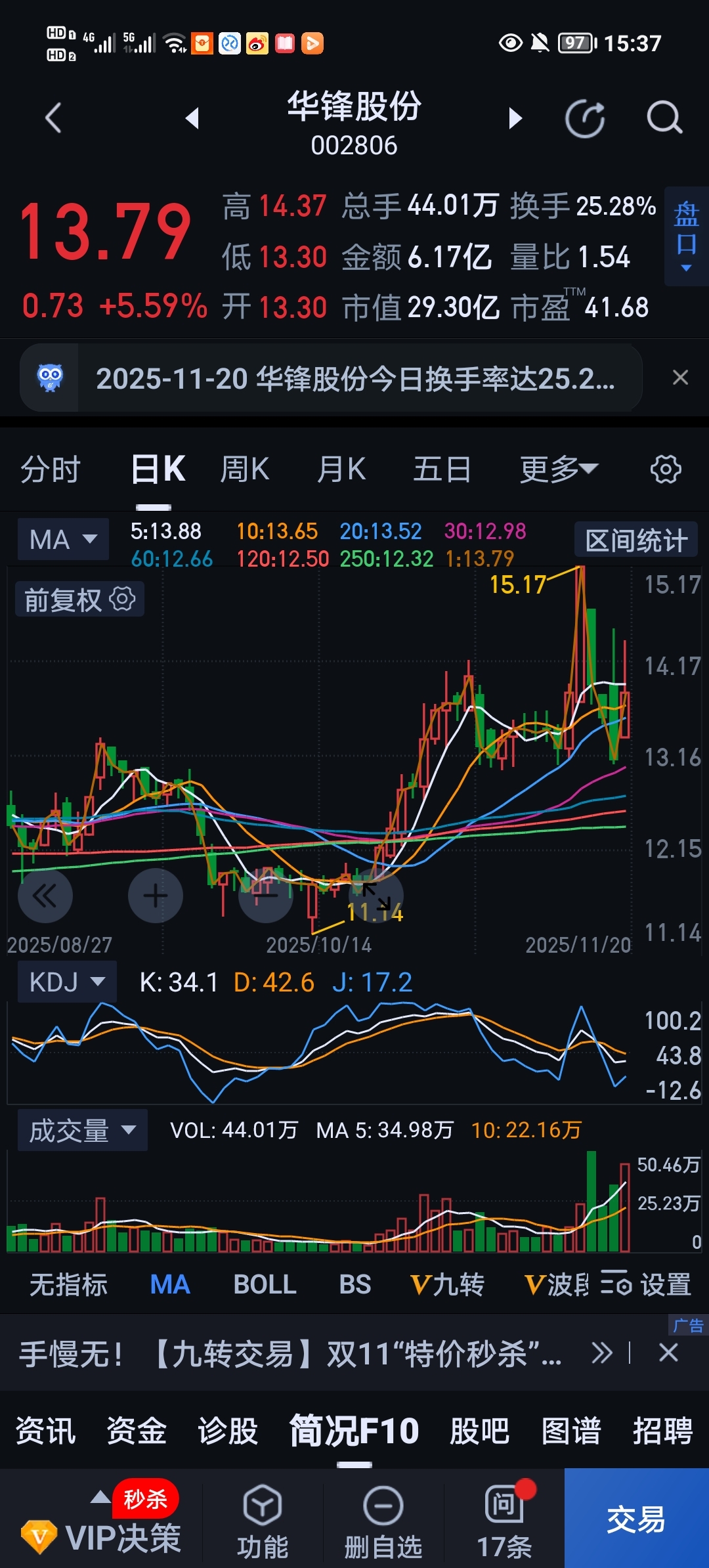Screen dimensions: 709x1568
Task: Refresh the stock quote data
Action: (x=585, y=119)
